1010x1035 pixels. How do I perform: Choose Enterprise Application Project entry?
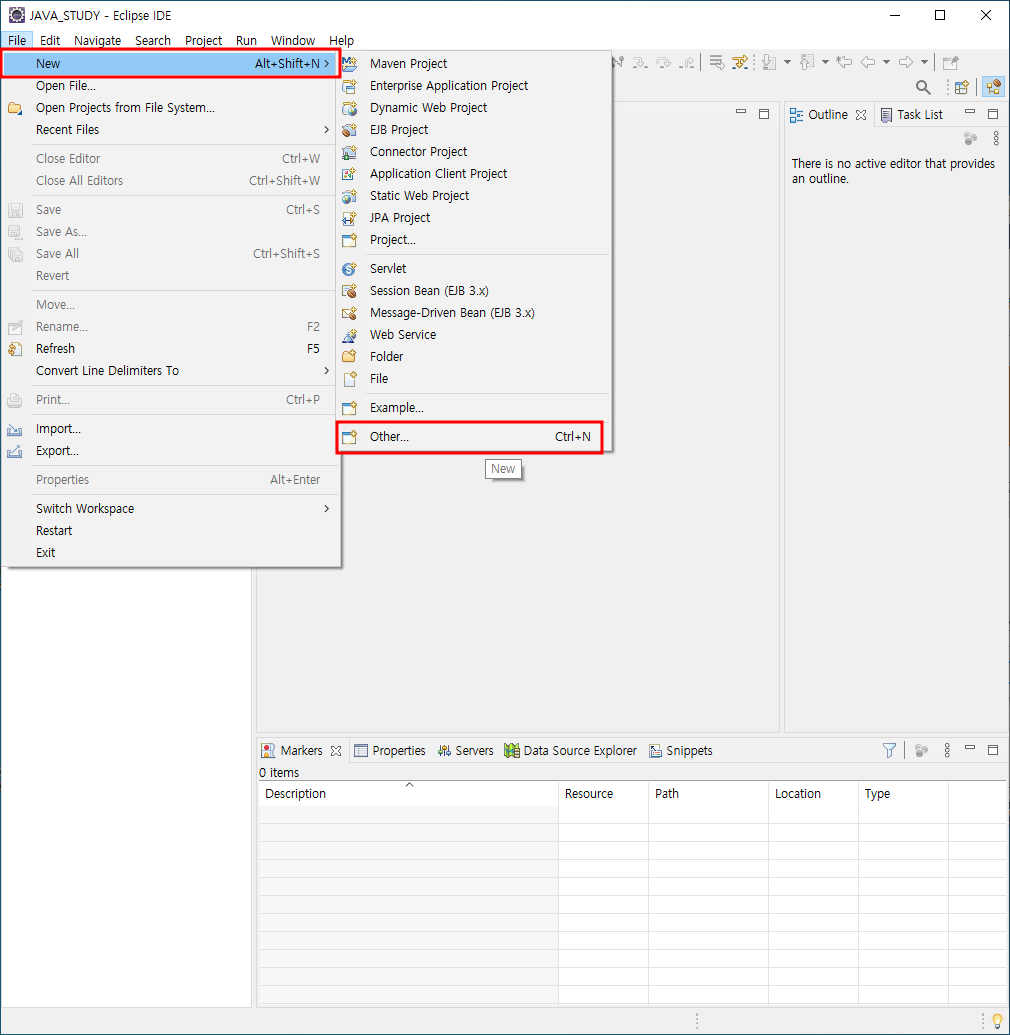point(474,86)
